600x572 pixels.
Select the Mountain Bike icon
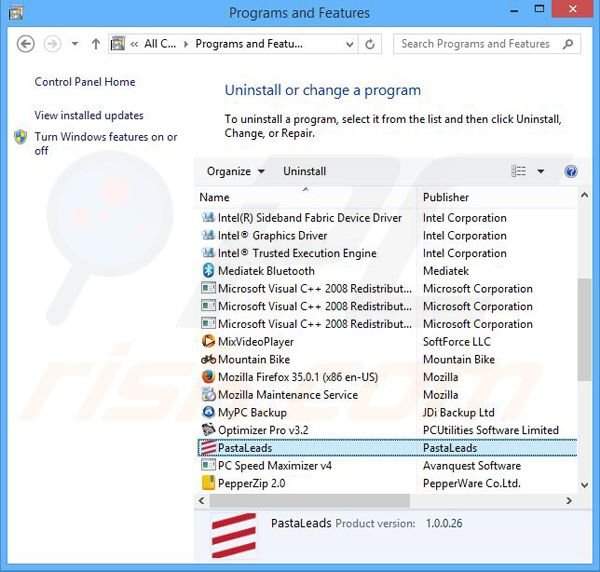[x=208, y=359]
